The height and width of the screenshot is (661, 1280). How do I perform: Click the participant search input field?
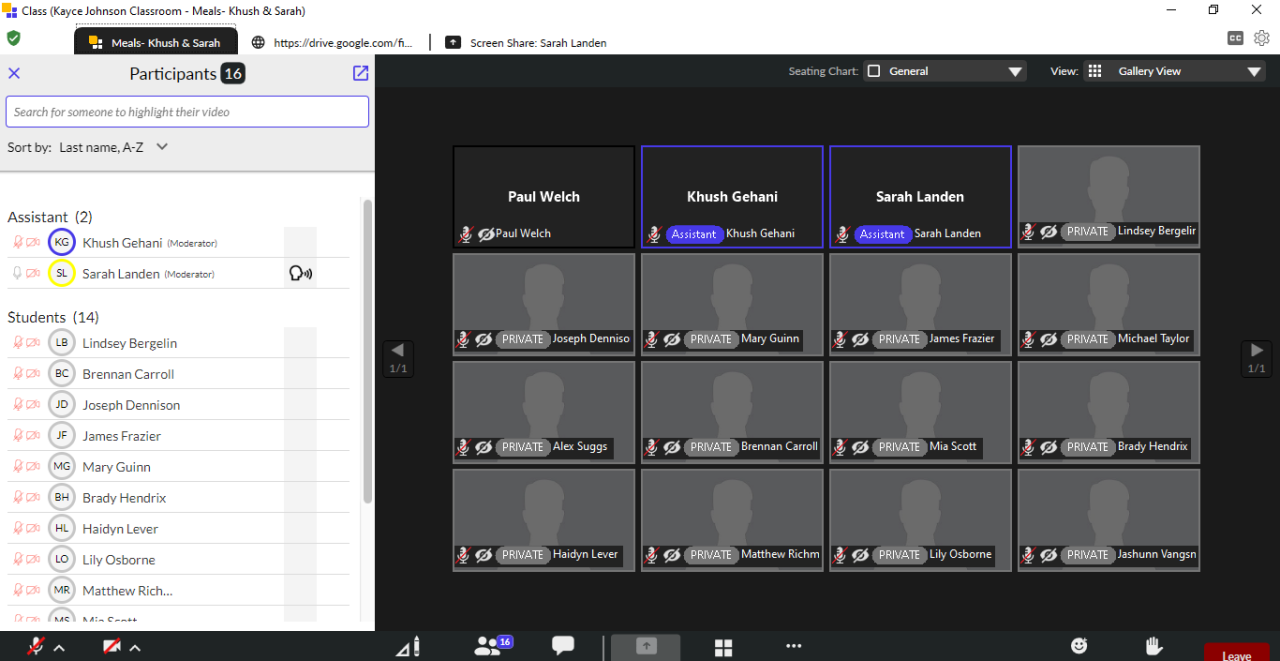[x=187, y=112]
